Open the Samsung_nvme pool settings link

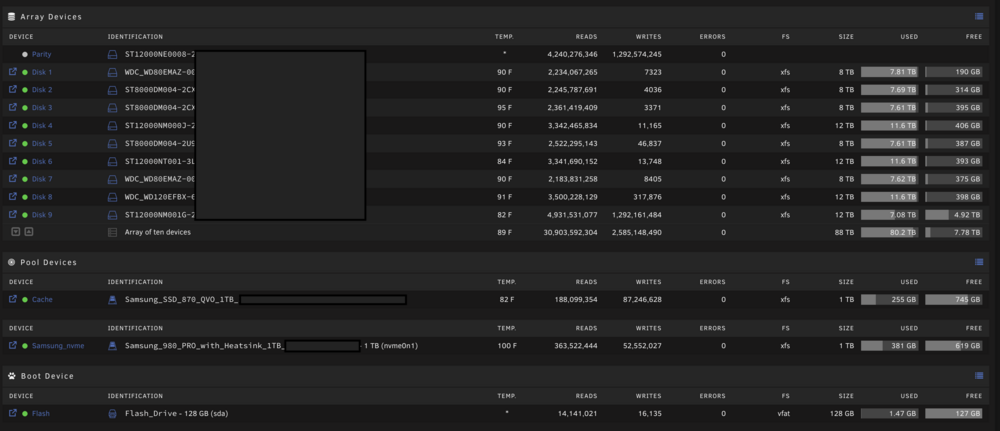(58, 346)
